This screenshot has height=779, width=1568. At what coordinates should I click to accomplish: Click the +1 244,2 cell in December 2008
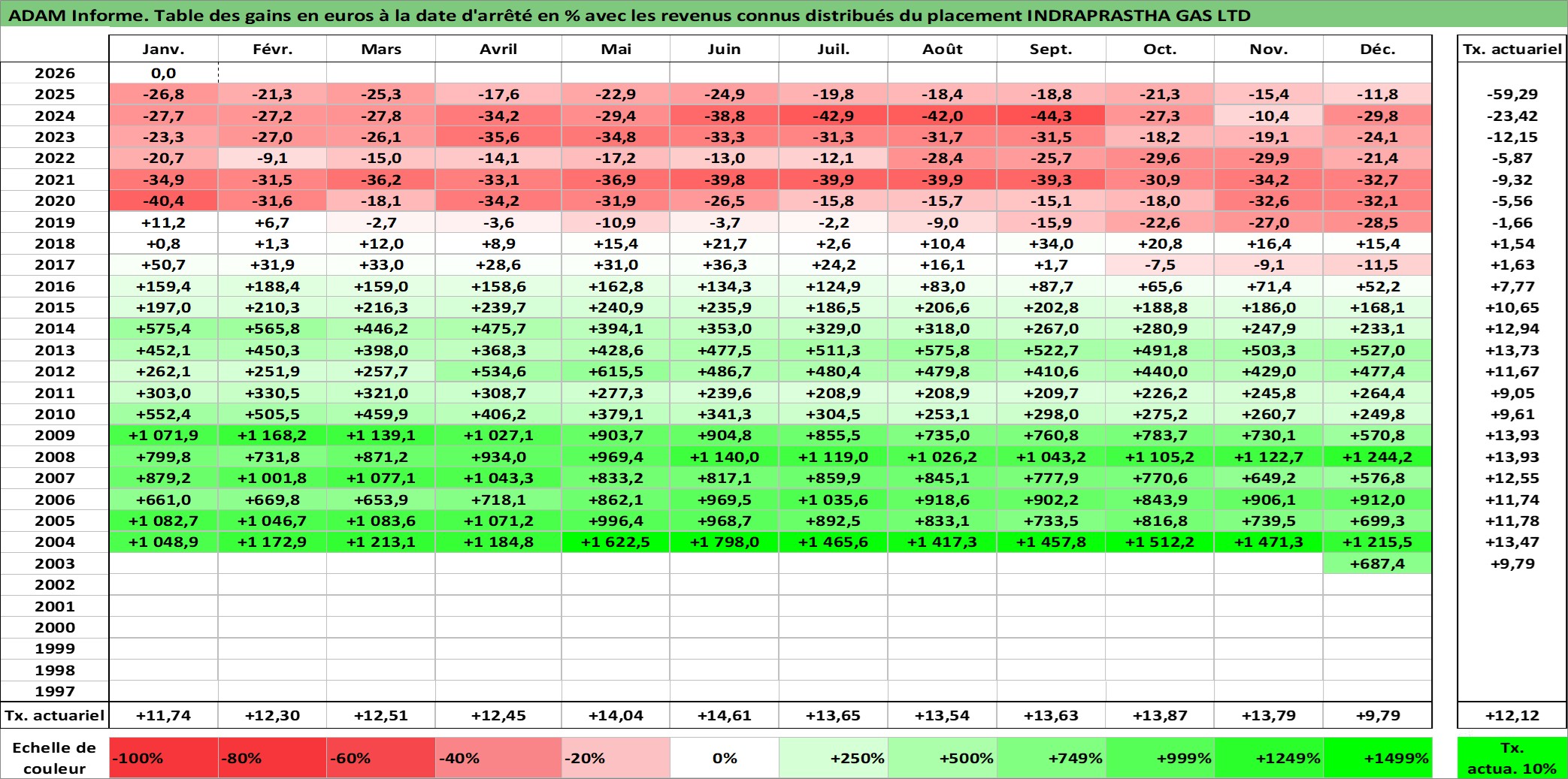tap(1377, 457)
